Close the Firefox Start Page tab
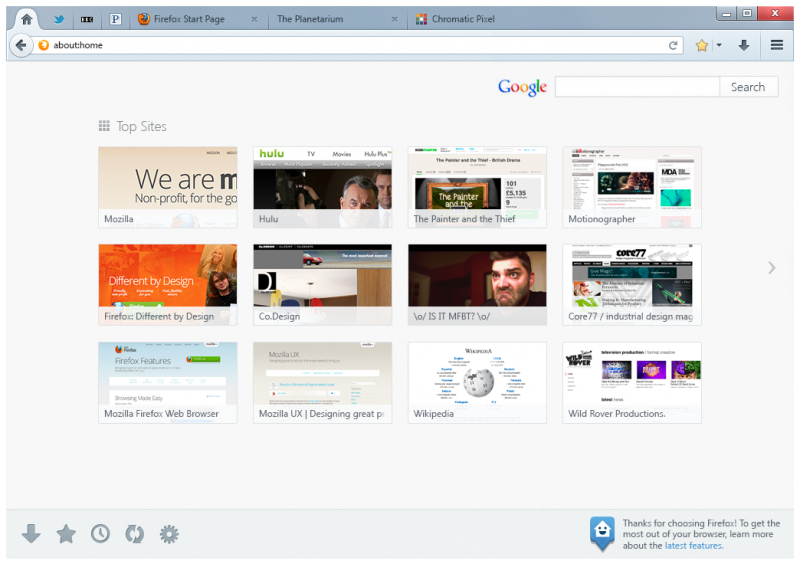Image resolution: width=800 pixels, height=564 pixels. click(x=254, y=19)
